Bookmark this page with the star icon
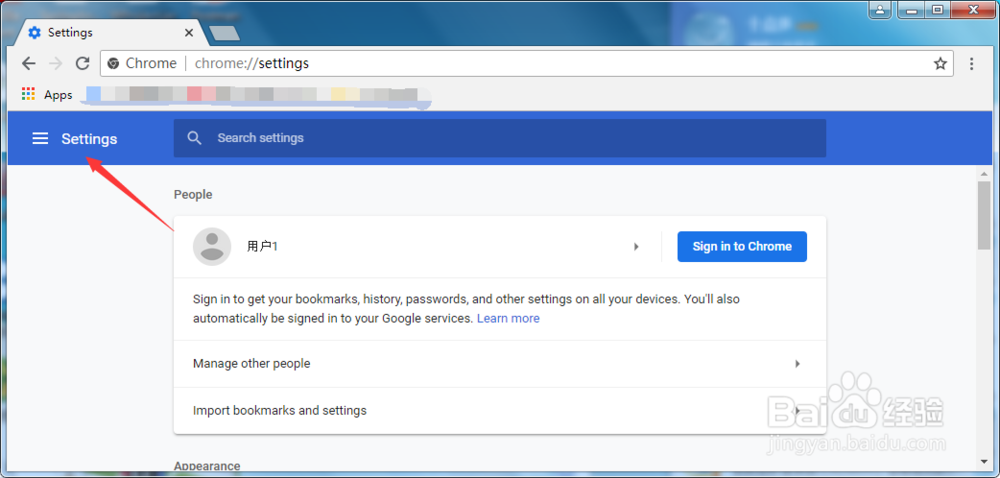The height and width of the screenshot is (478, 1000). (940, 63)
